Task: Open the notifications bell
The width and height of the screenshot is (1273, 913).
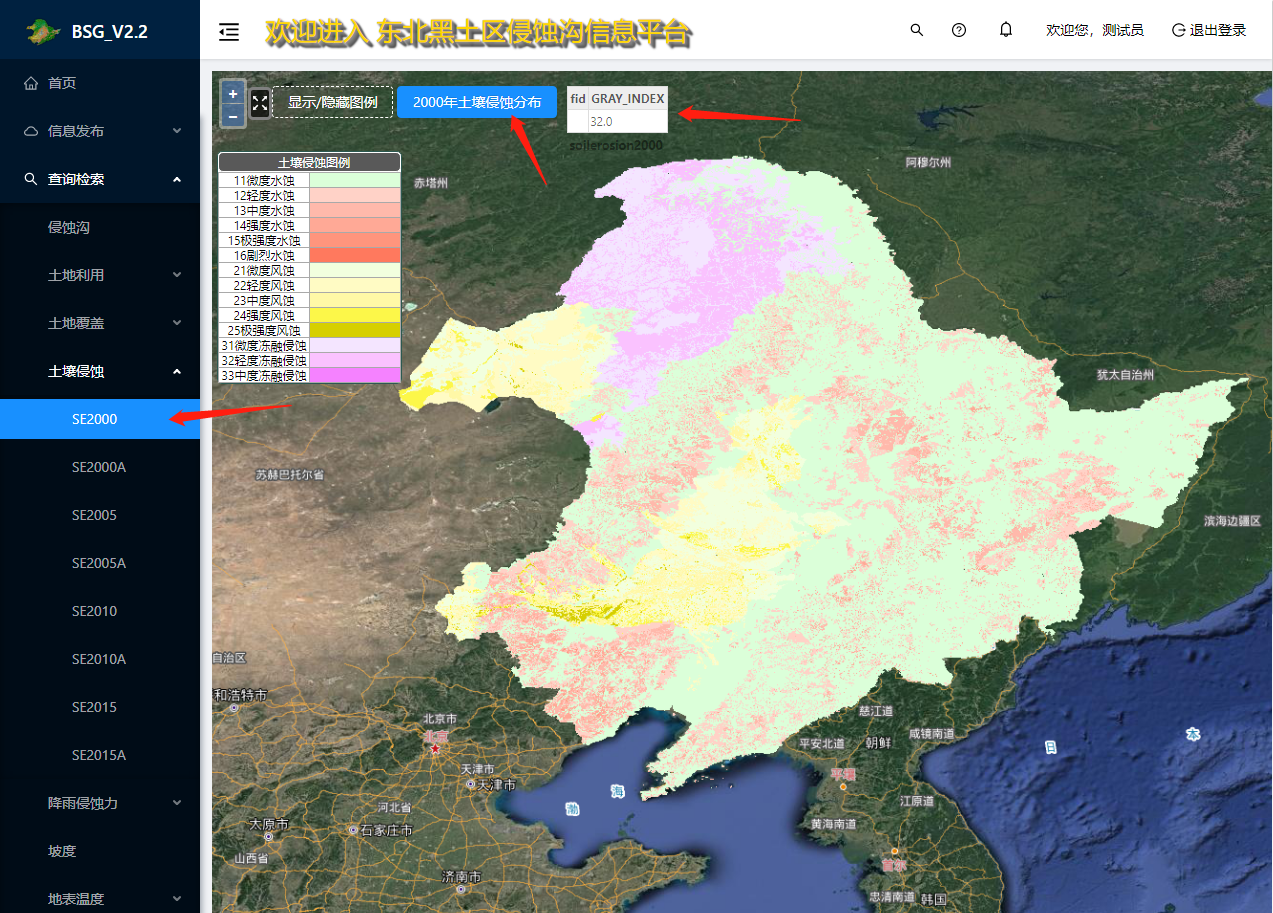Action: point(1006,30)
